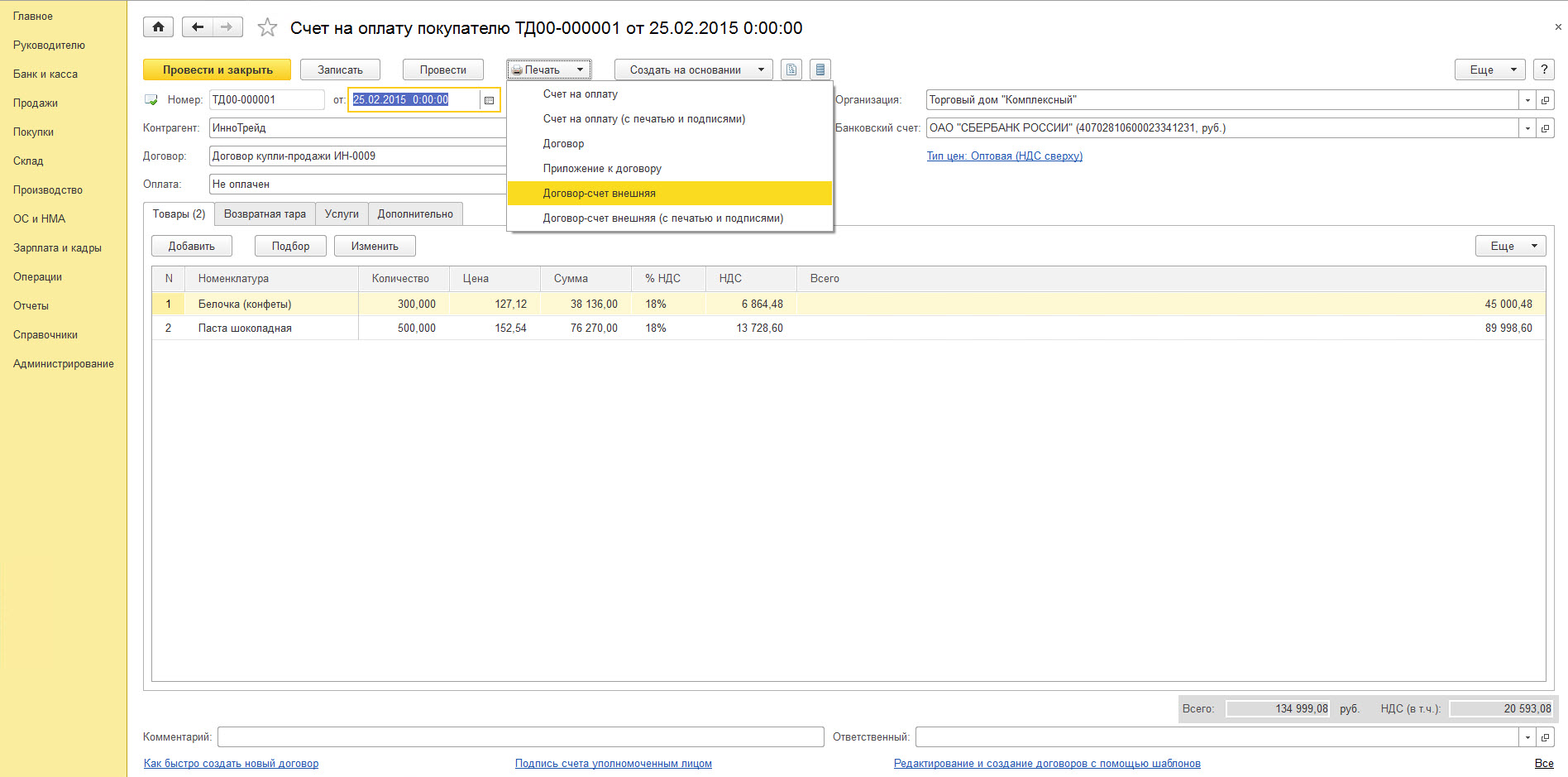The width and height of the screenshot is (1568, 777).
Task: Open Справочники section in sidebar
Action: tap(45, 335)
